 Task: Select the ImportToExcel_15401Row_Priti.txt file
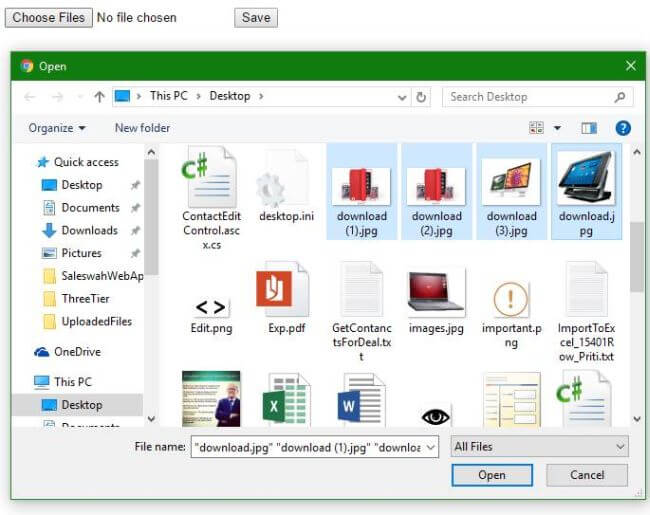click(587, 312)
